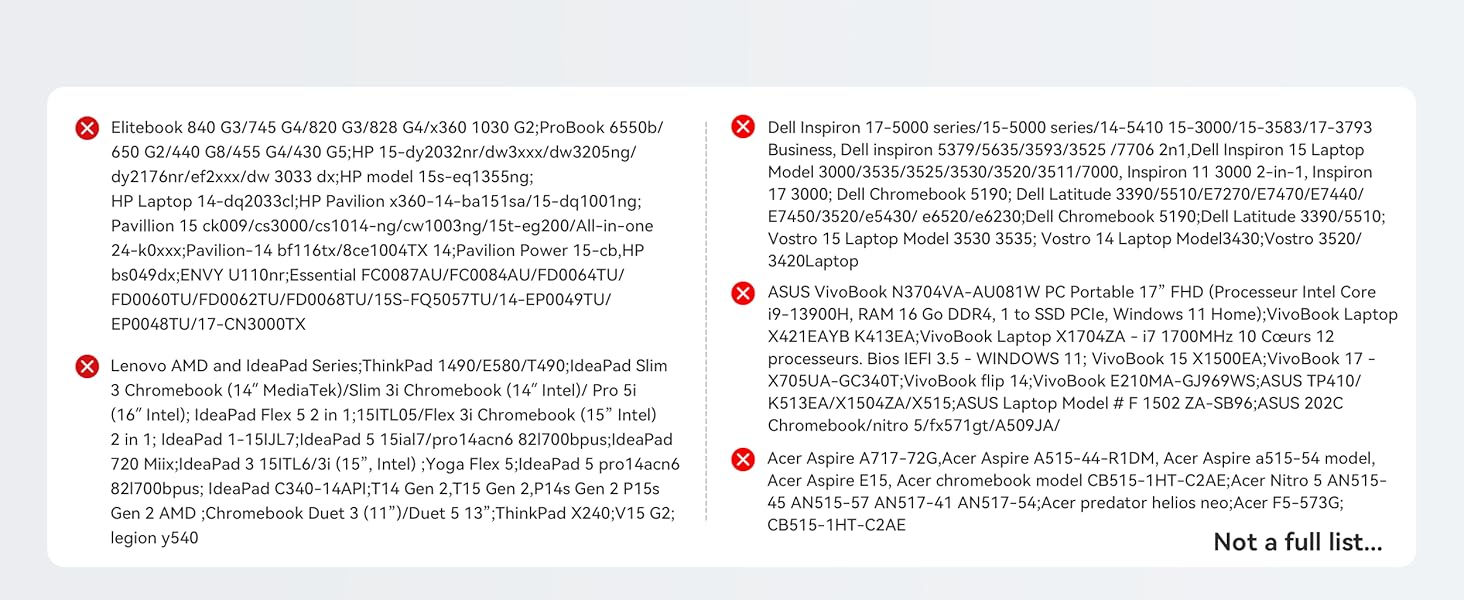
Task: Click the "legion y540" text
Action: pyautogui.click(x=154, y=538)
